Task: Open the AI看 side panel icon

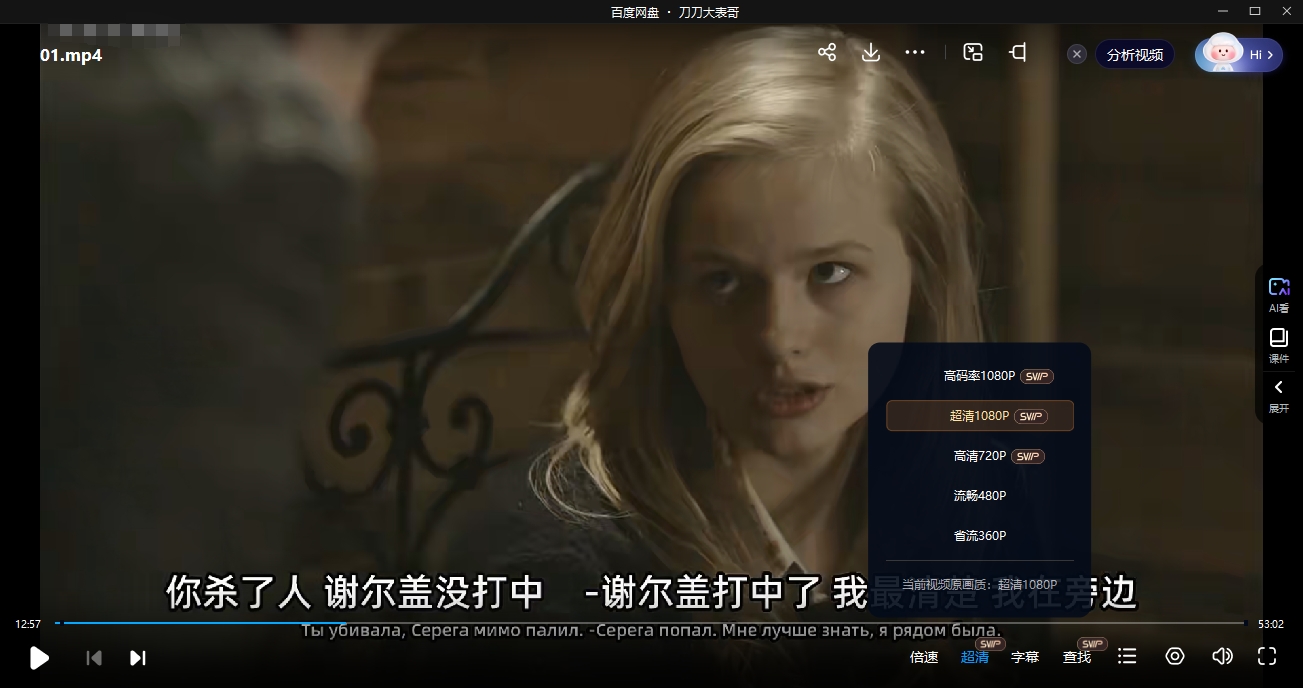Action: click(x=1279, y=294)
